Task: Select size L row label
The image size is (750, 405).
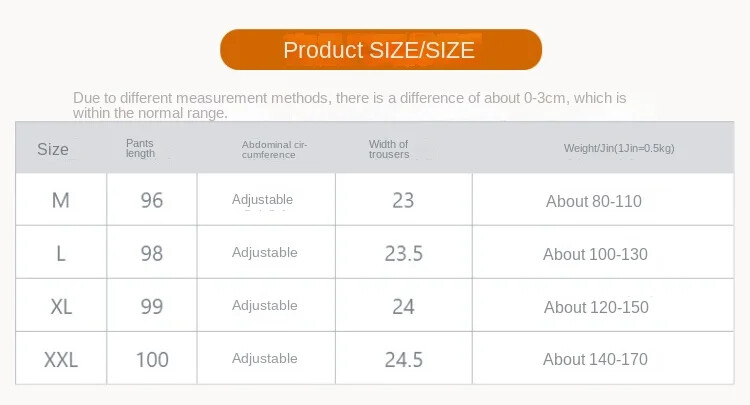Action: [x=61, y=254]
